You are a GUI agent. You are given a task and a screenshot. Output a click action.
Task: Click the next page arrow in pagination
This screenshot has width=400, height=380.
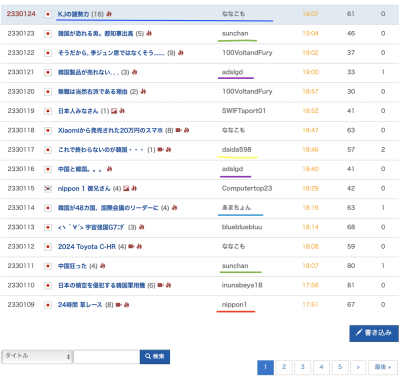tap(358, 367)
